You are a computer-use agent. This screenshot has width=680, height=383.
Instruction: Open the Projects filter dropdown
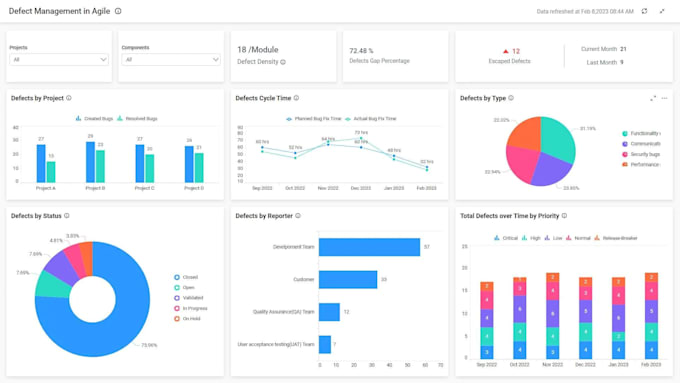coord(59,59)
